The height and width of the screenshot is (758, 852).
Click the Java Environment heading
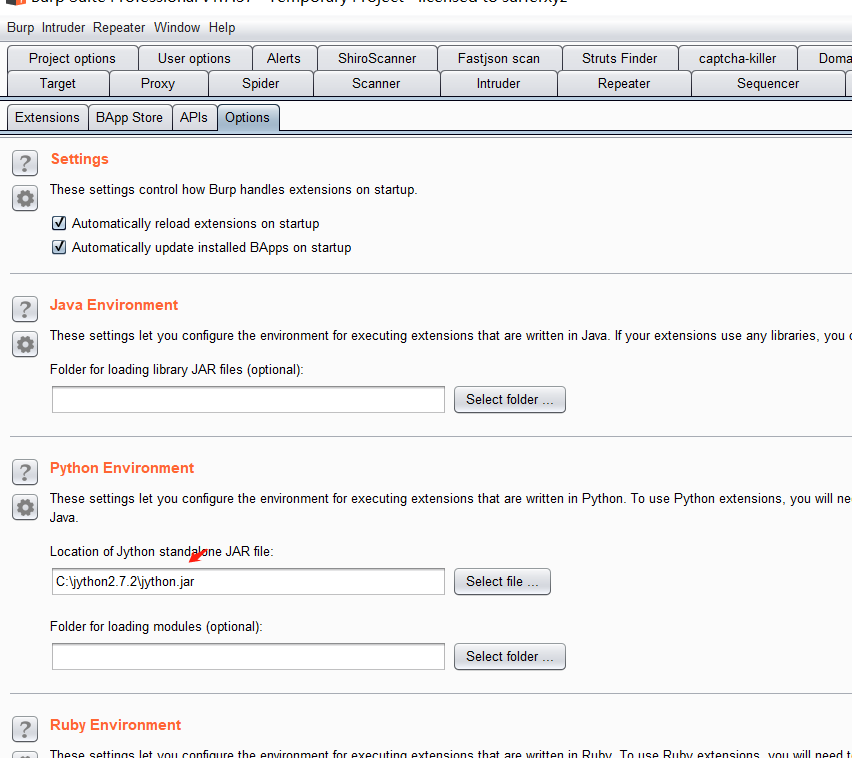(114, 305)
